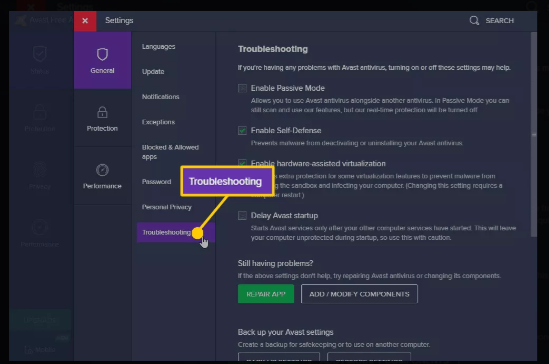The height and width of the screenshot is (364, 549).
Task: Open Languages settings
Action: click(x=158, y=47)
